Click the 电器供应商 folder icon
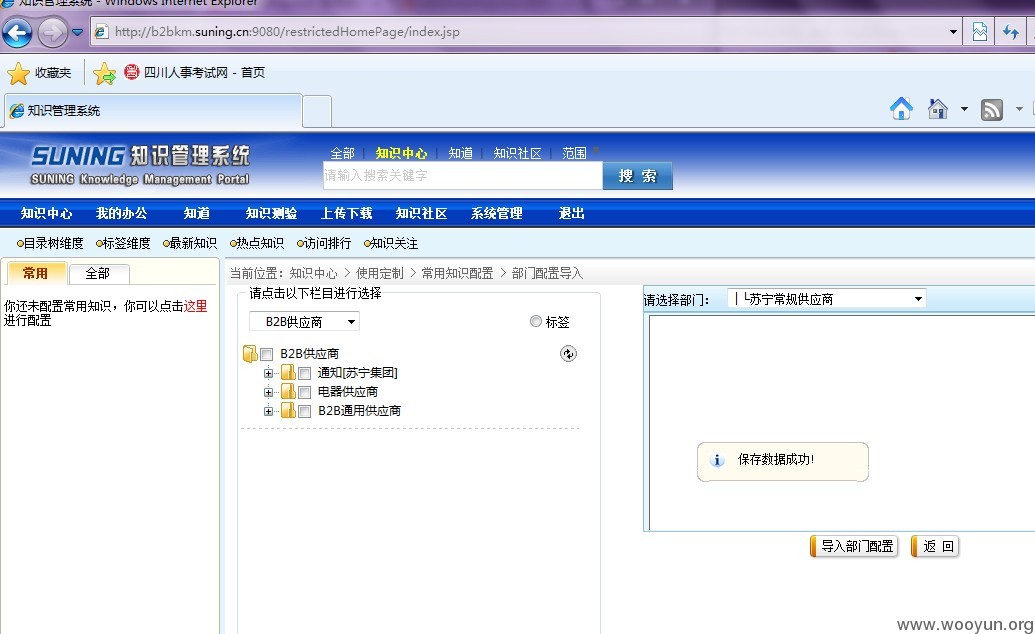This screenshot has width=1035, height=634. coord(288,392)
